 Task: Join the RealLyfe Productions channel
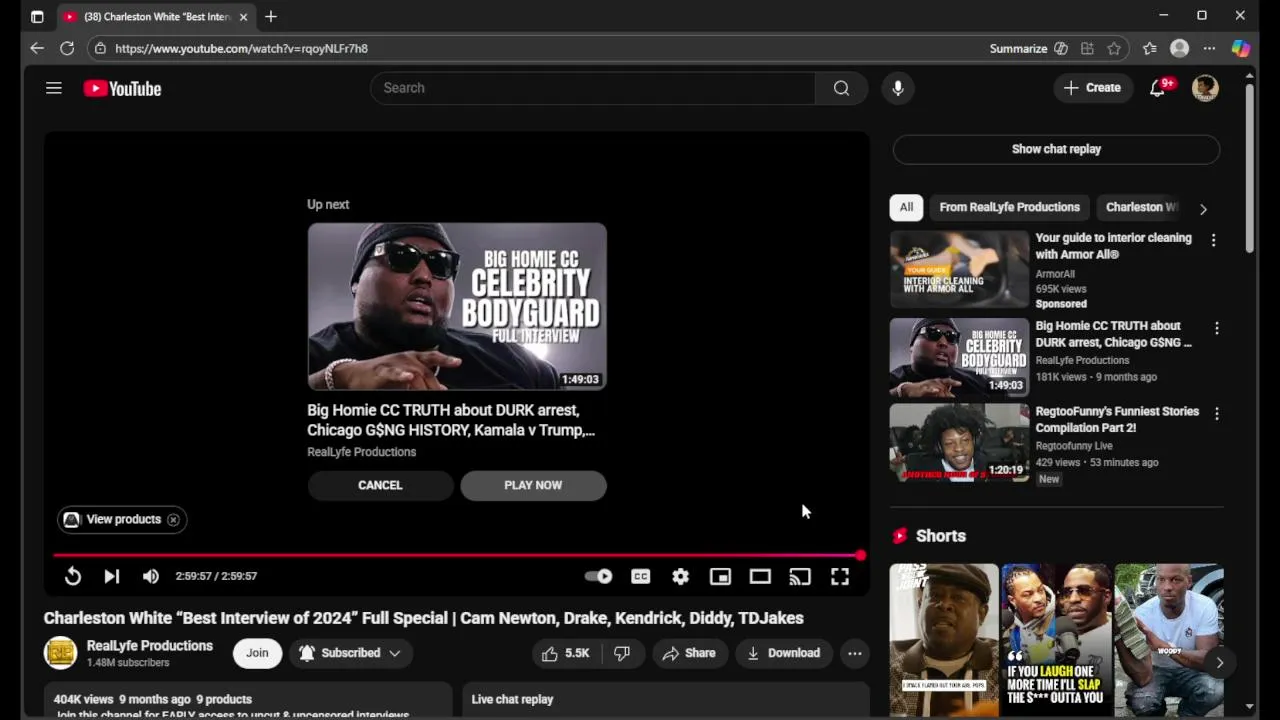click(257, 653)
